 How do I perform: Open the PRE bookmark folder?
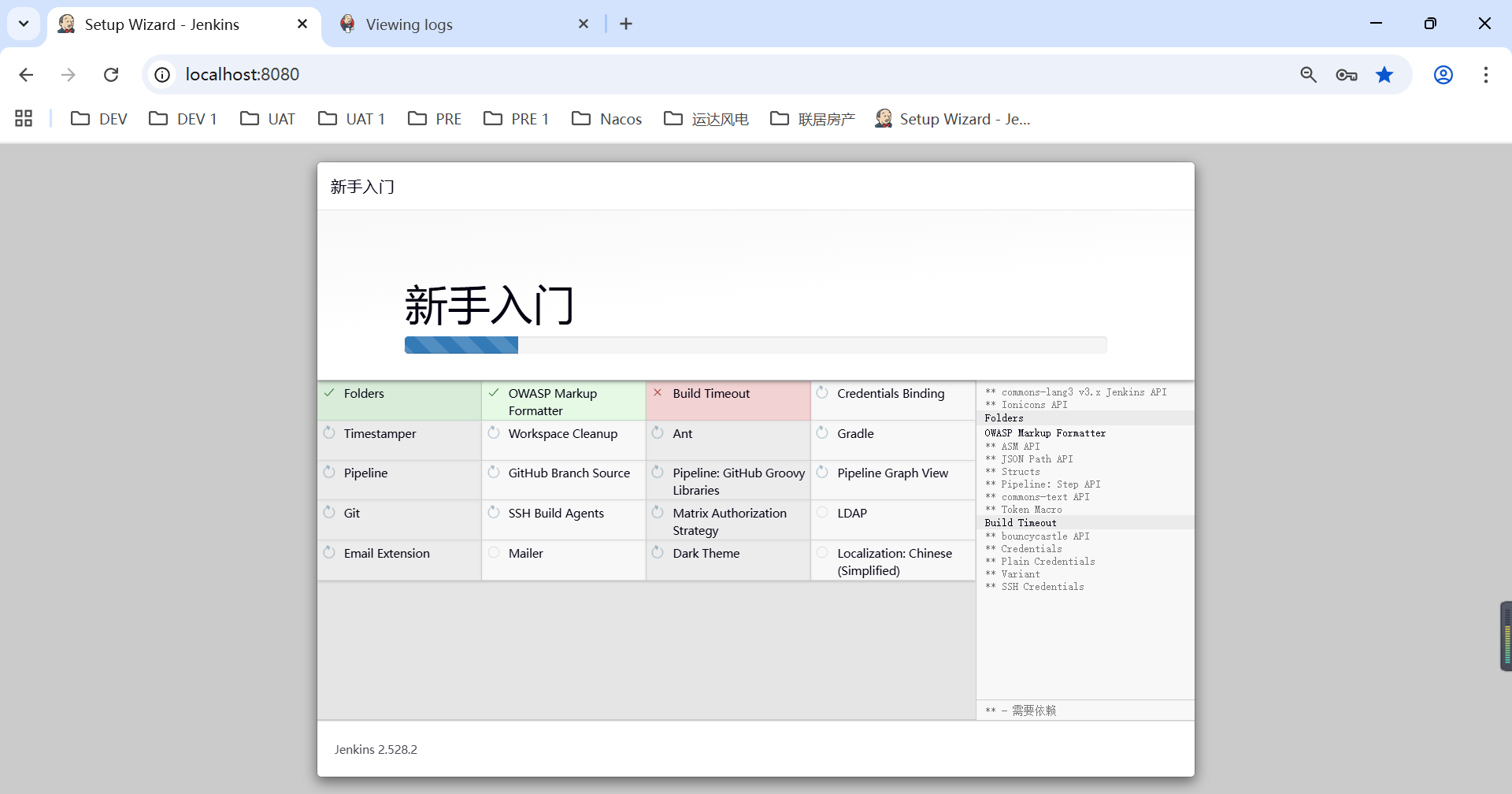point(435,119)
